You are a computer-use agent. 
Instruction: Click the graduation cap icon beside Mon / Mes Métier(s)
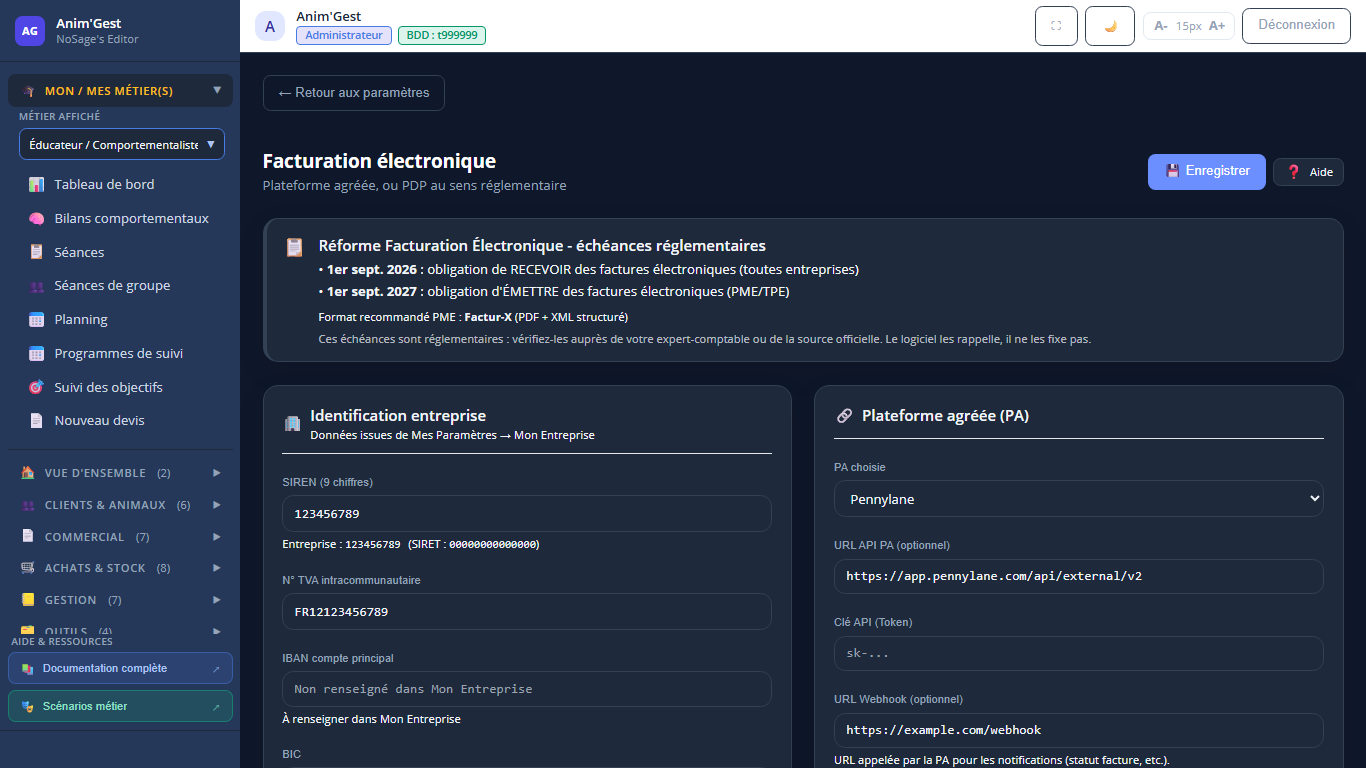(x=27, y=91)
